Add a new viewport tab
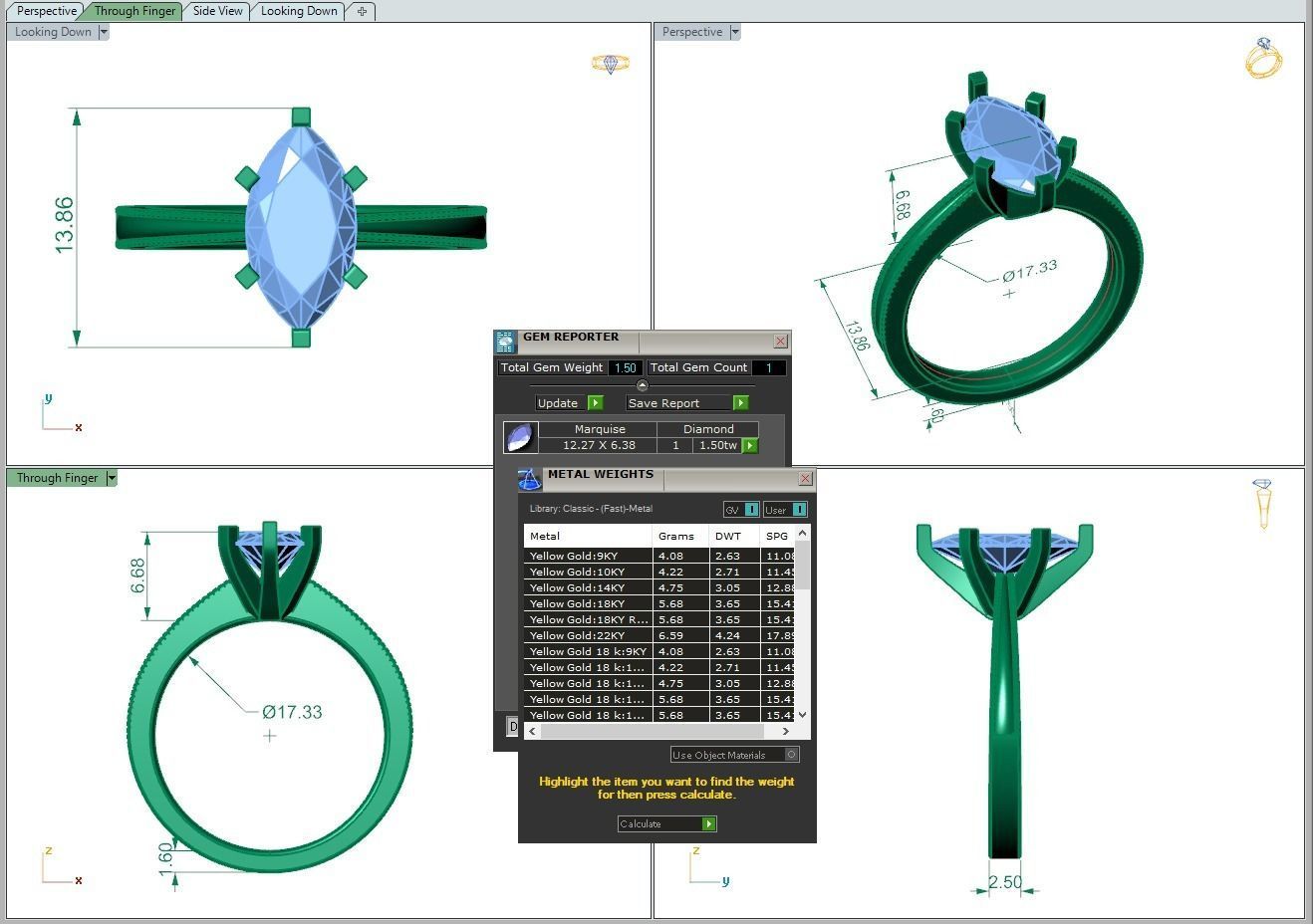Image resolution: width=1313 pixels, height=924 pixels. 362,12
